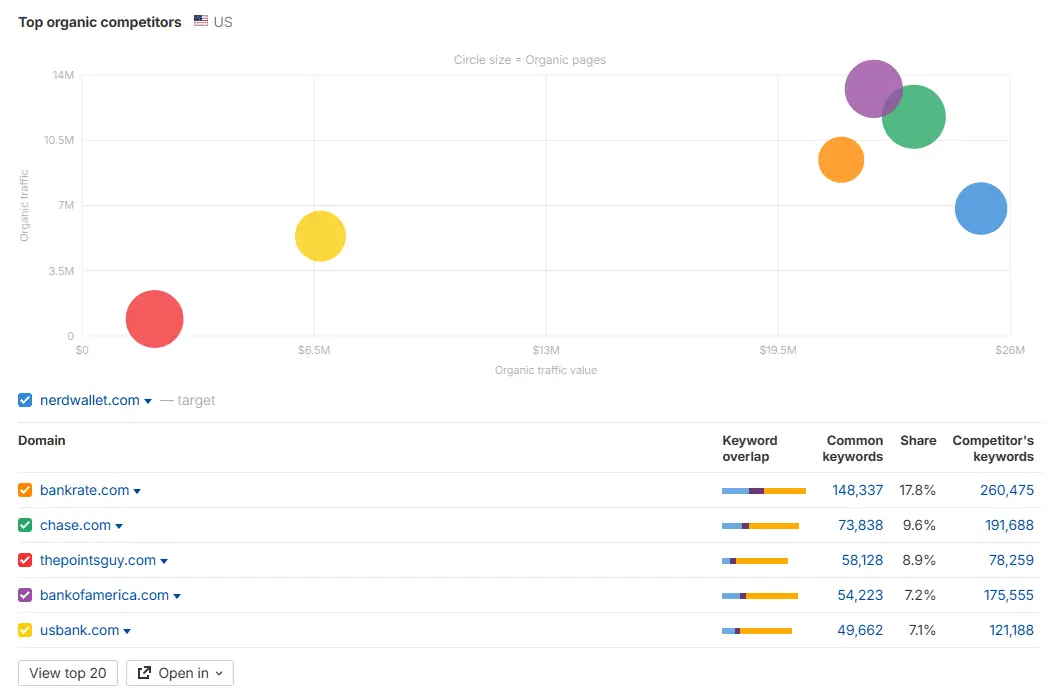The height and width of the screenshot is (693, 1058).
Task: Click the 9.6% share value
Action: pyautogui.click(x=919, y=525)
